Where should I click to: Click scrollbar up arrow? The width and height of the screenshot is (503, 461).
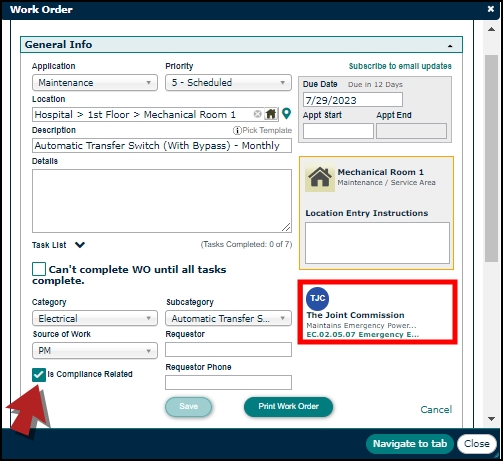tap(491, 29)
